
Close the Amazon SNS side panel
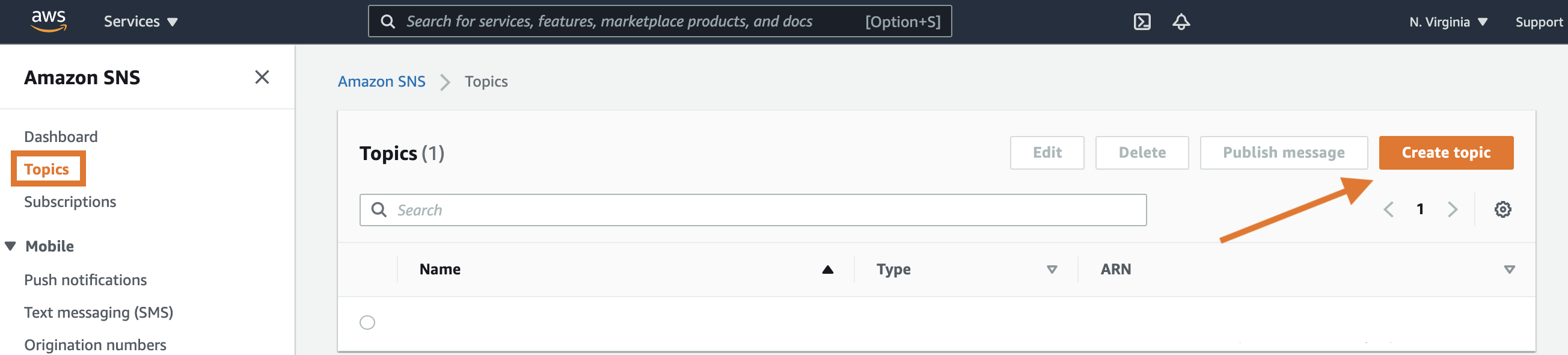click(x=262, y=78)
